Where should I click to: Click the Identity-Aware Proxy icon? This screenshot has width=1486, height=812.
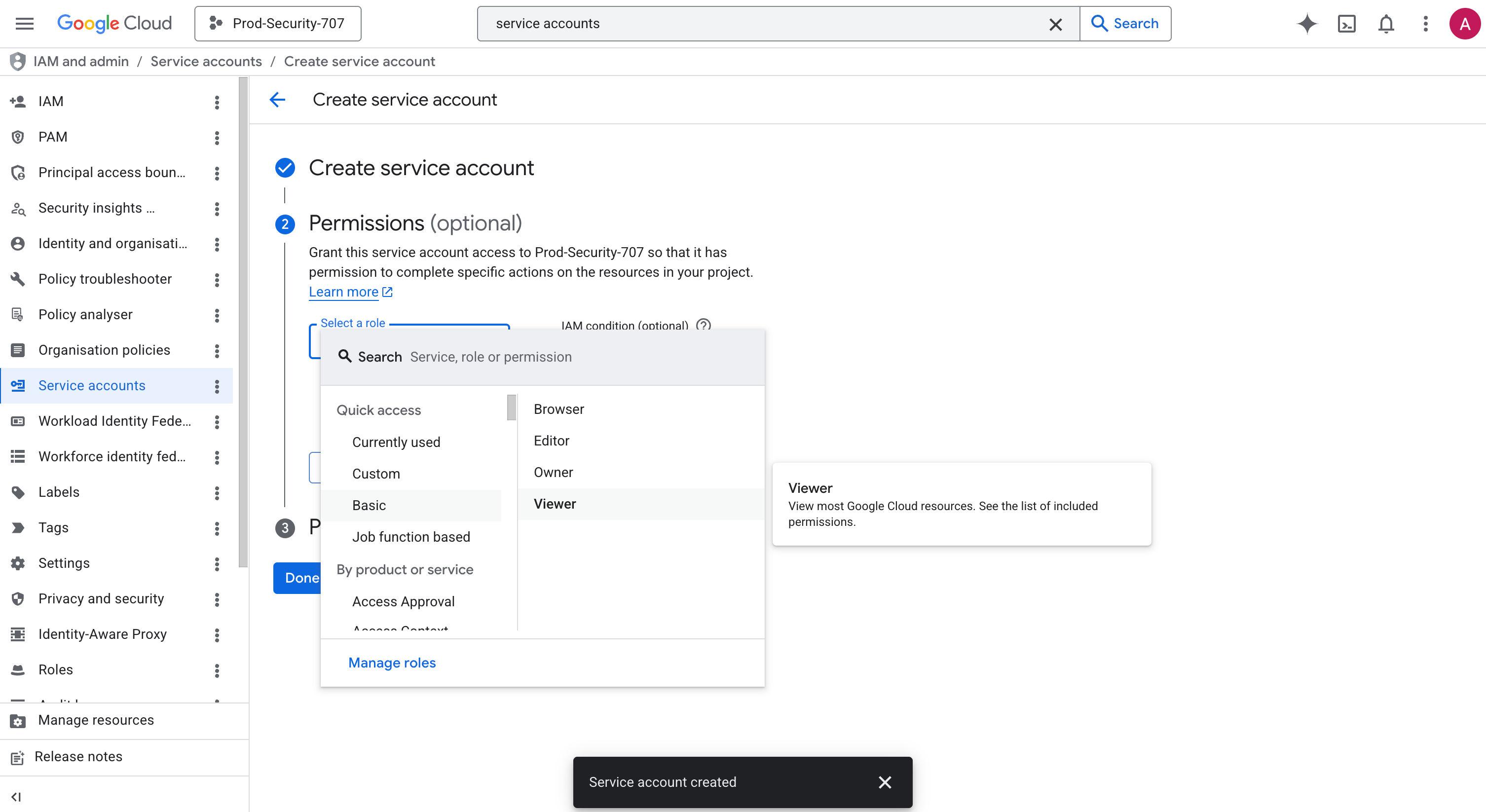(x=18, y=634)
